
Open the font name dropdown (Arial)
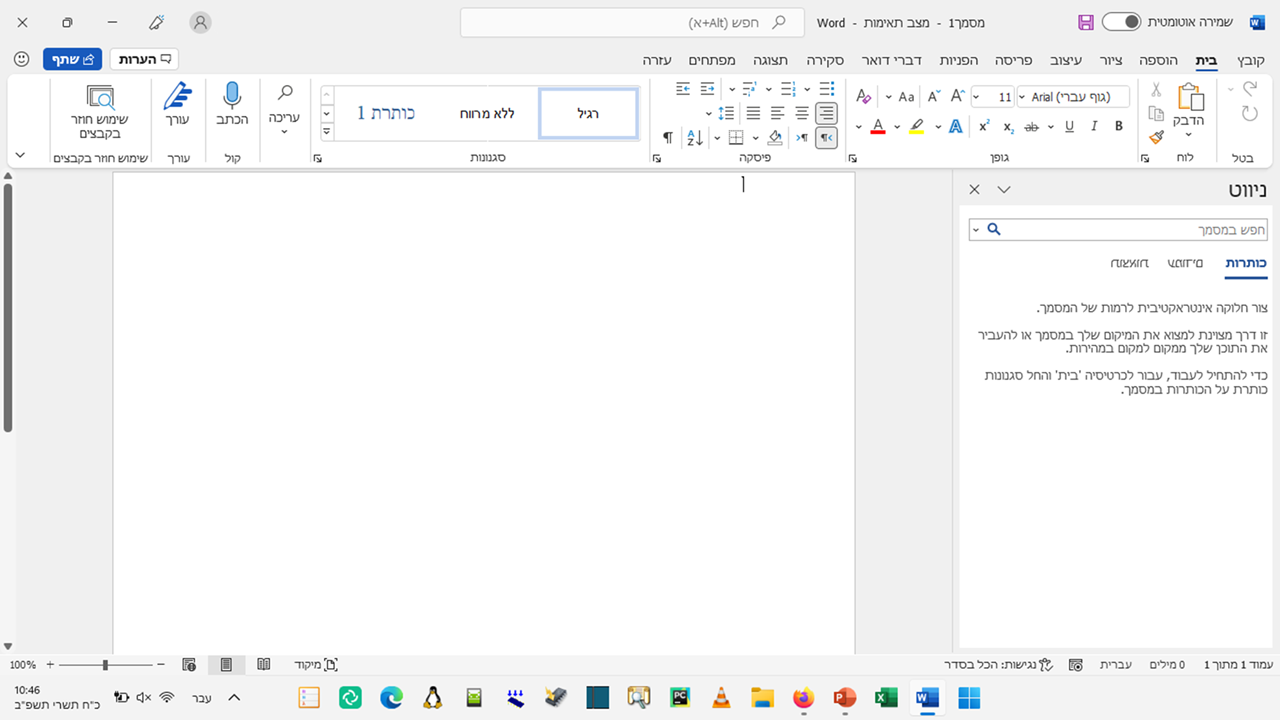click(x=1021, y=97)
